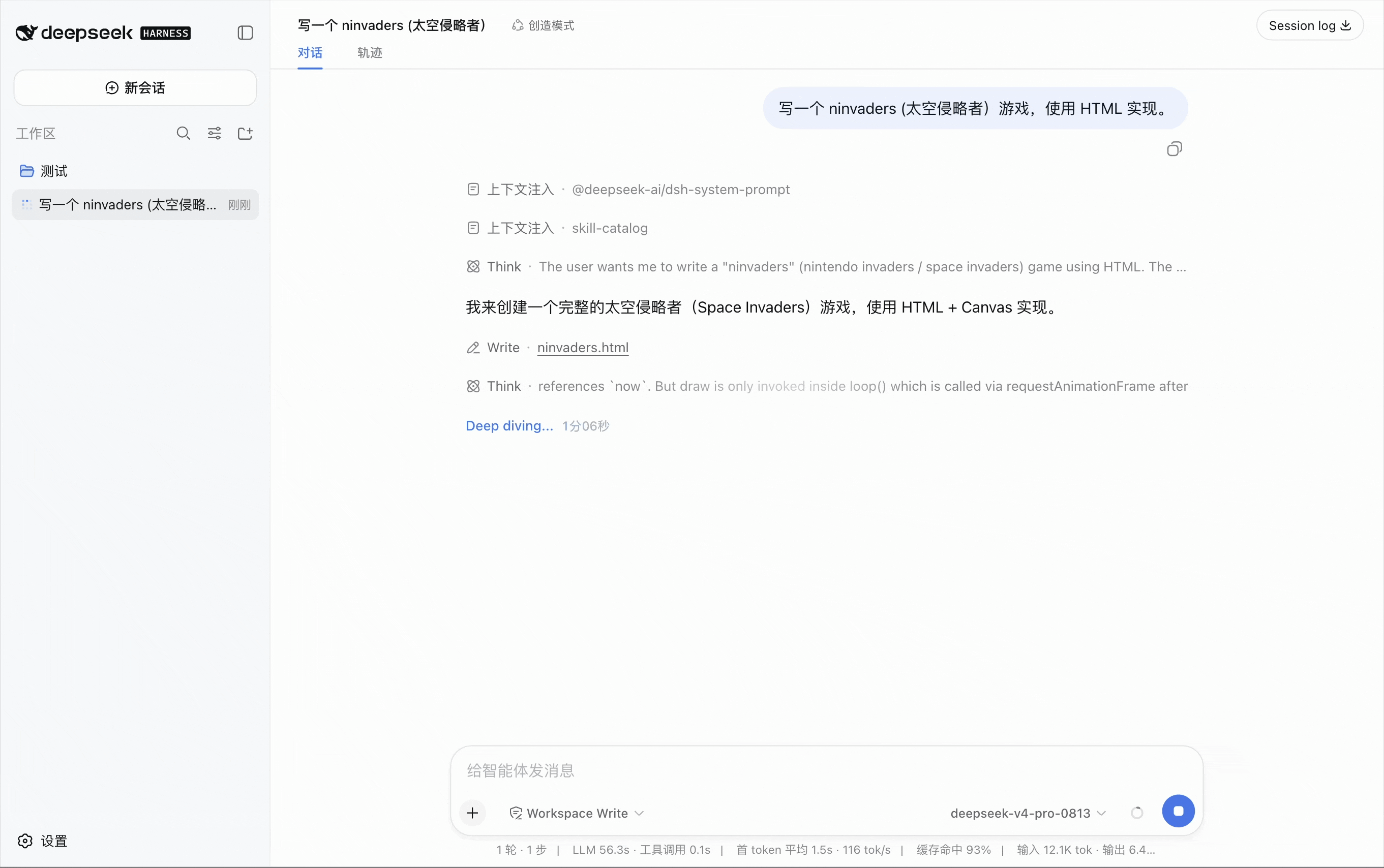Open the 测试 folder icon
Viewport: 1384px width, 868px height.
pyautogui.click(x=26, y=171)
